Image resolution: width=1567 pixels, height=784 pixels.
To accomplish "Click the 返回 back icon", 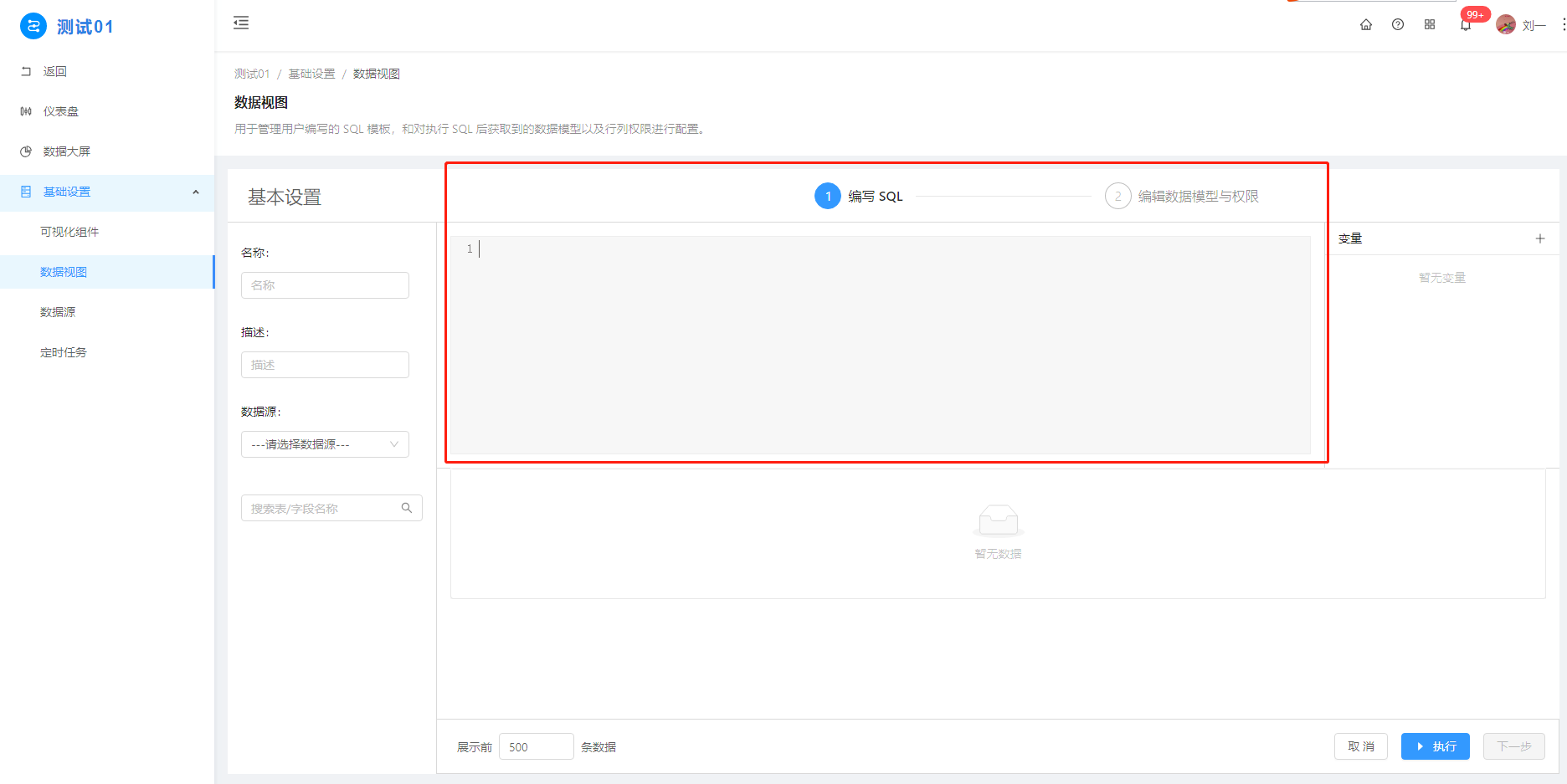I will tap(26, 71).
